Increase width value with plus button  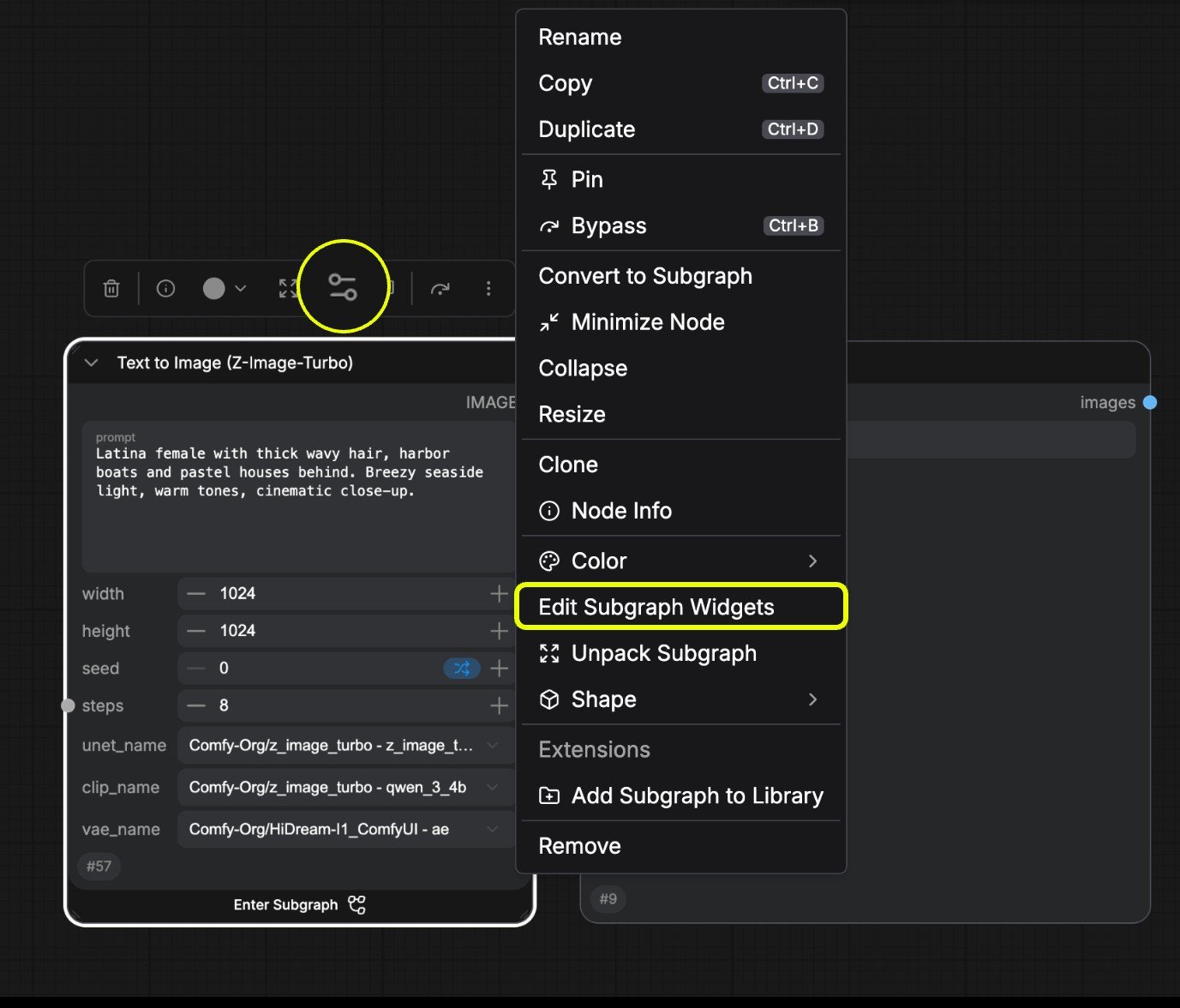499,594
